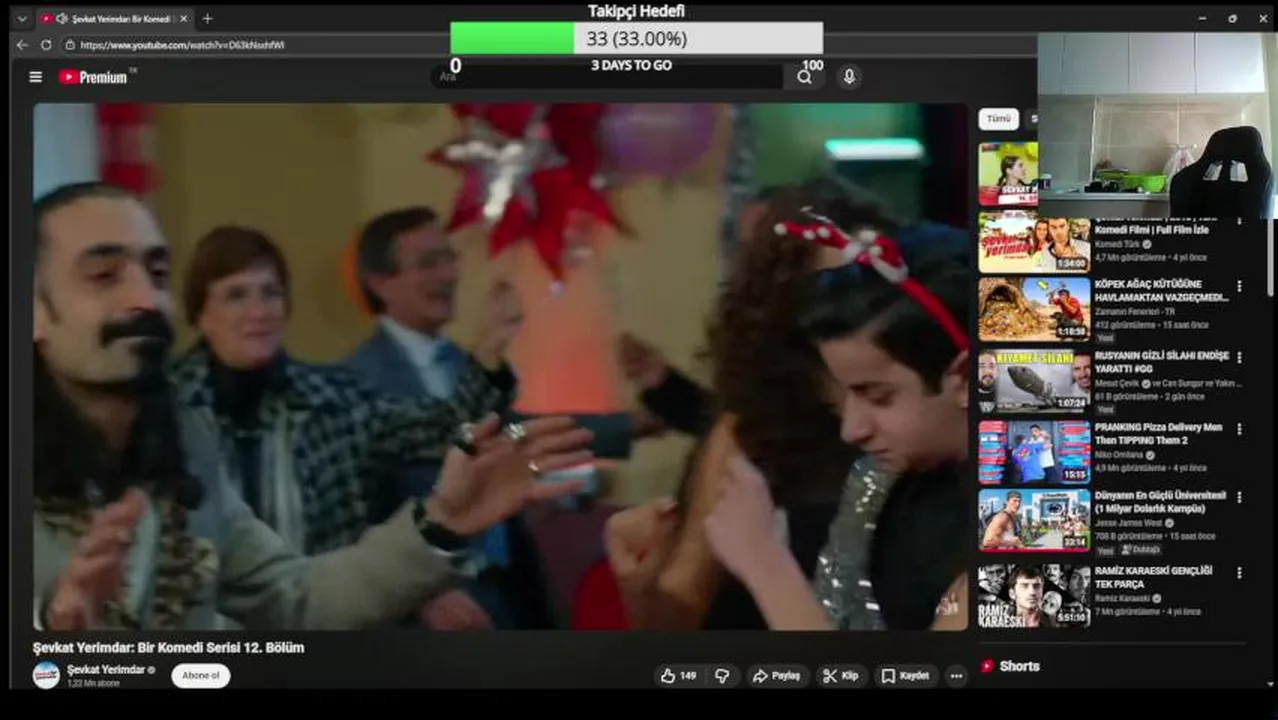Click the main video player

500,366
